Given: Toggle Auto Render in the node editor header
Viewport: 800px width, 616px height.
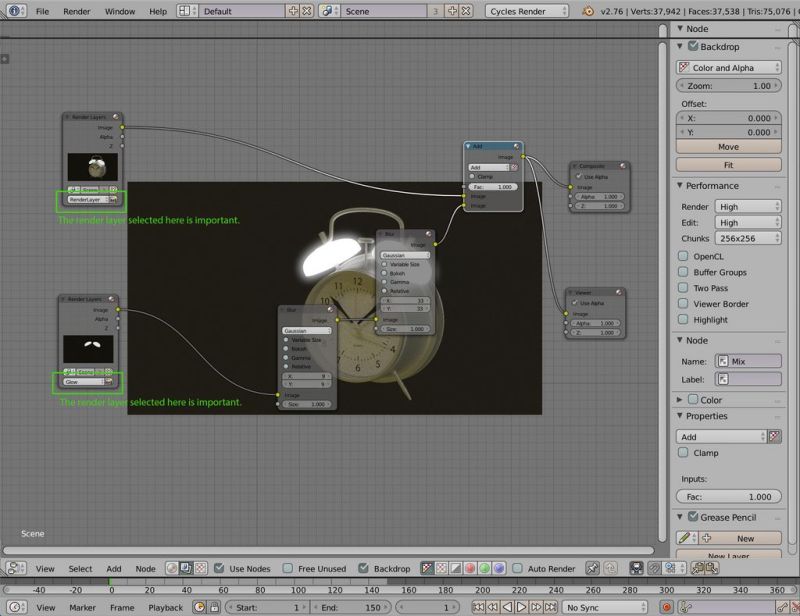Looking at the screenshot, I should [x=516, y=568].
